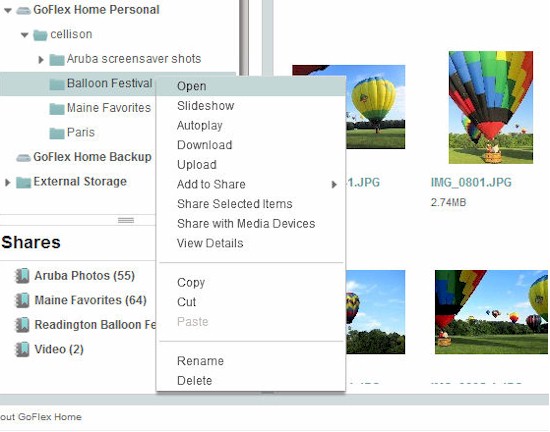
Task: Collapse the GoFlex Home Personal tree node
Action: point(7,11)
